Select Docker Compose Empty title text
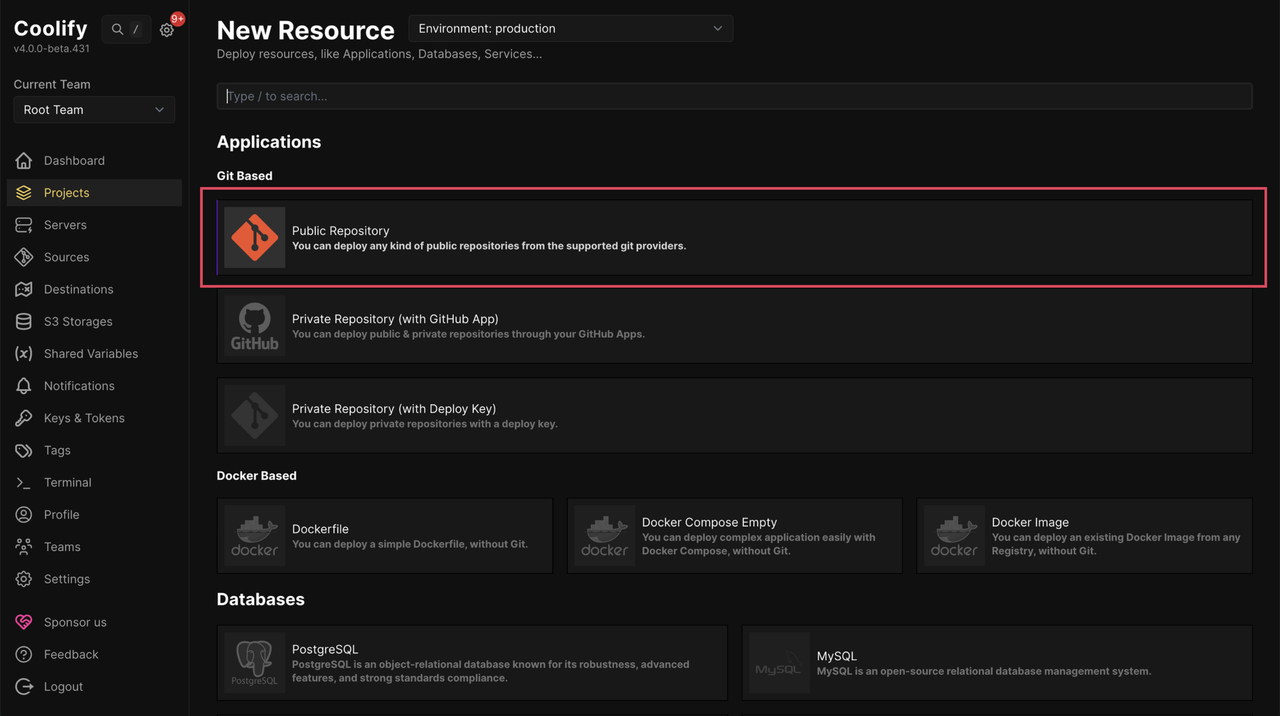This screenshot has width=1280, height=716. 709,522
